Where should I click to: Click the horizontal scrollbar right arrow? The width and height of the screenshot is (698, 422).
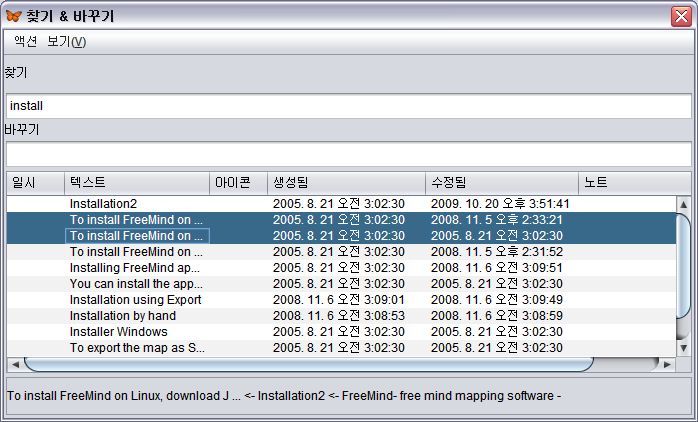pos(667,365)
